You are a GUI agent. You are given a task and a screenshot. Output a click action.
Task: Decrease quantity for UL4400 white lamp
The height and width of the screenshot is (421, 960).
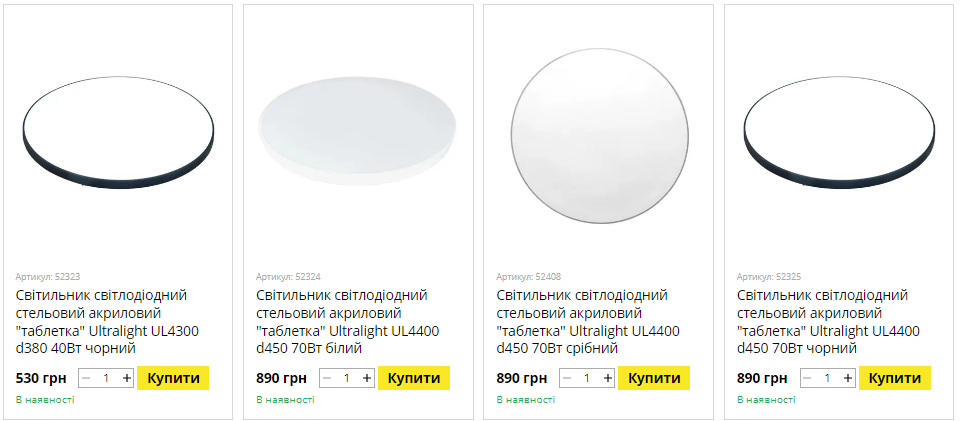(x=326, y=378)
